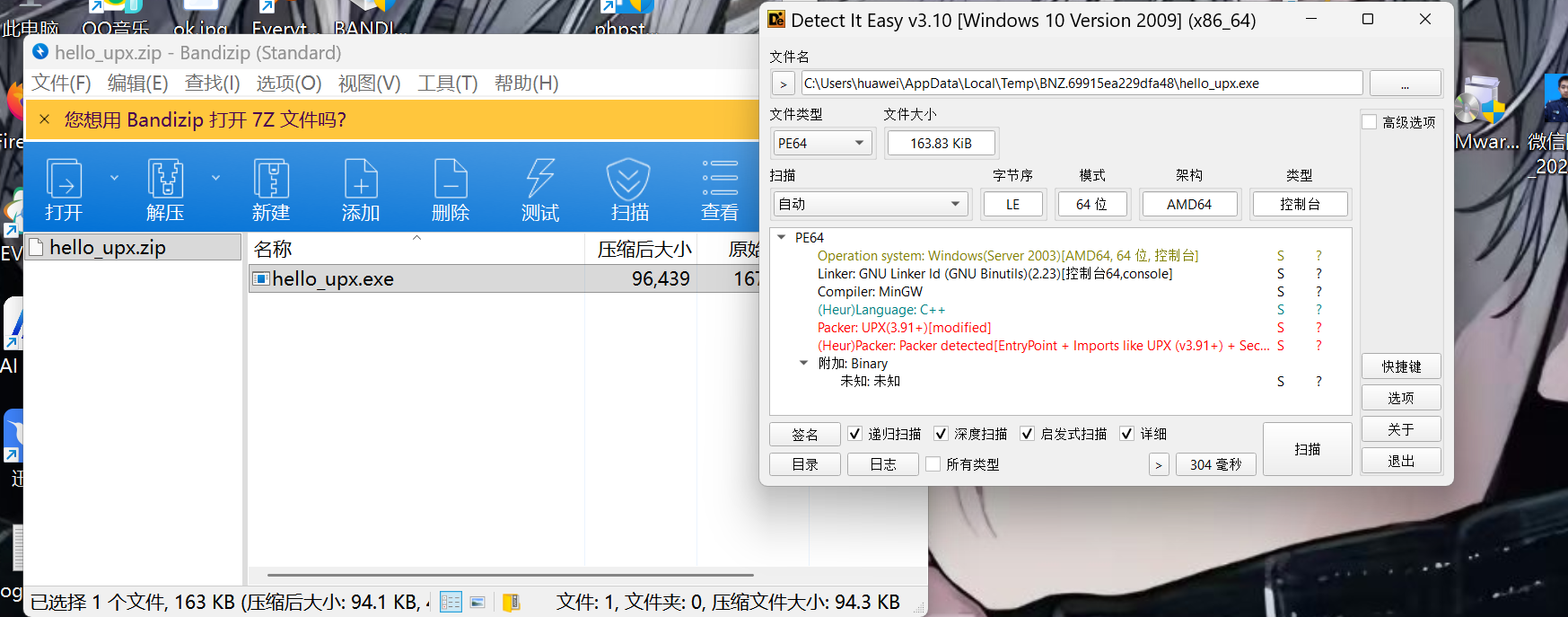Click the details view icon in Bandizip status bar
The width and height of the screenshot is (1568, 617).
coord(451,602)
